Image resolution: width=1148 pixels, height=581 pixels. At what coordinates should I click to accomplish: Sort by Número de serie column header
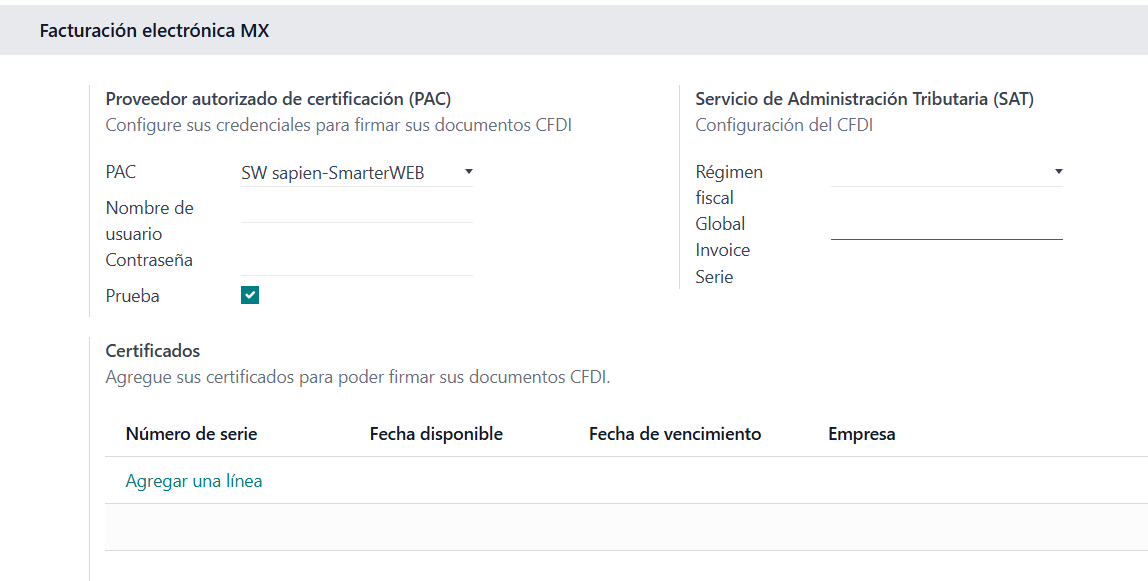coord(191,434)
